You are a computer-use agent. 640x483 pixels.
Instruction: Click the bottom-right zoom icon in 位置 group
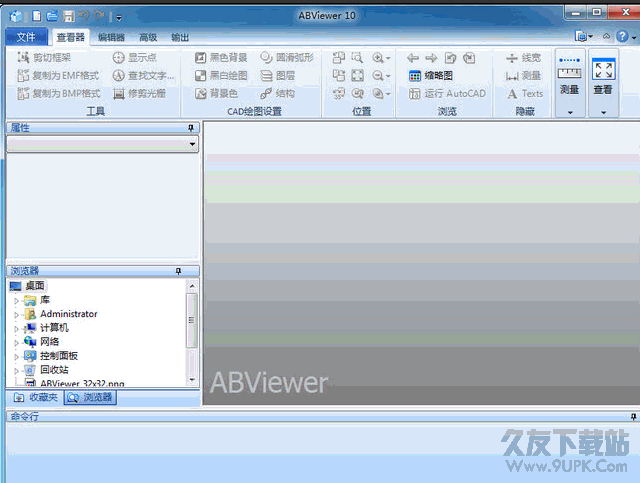378,93
